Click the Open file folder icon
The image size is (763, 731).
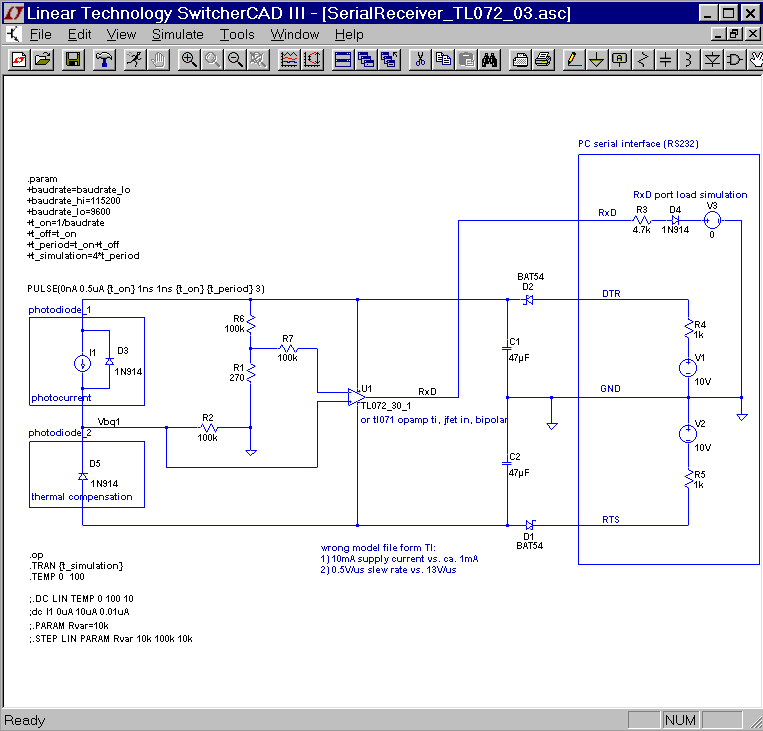click(43, 59)
